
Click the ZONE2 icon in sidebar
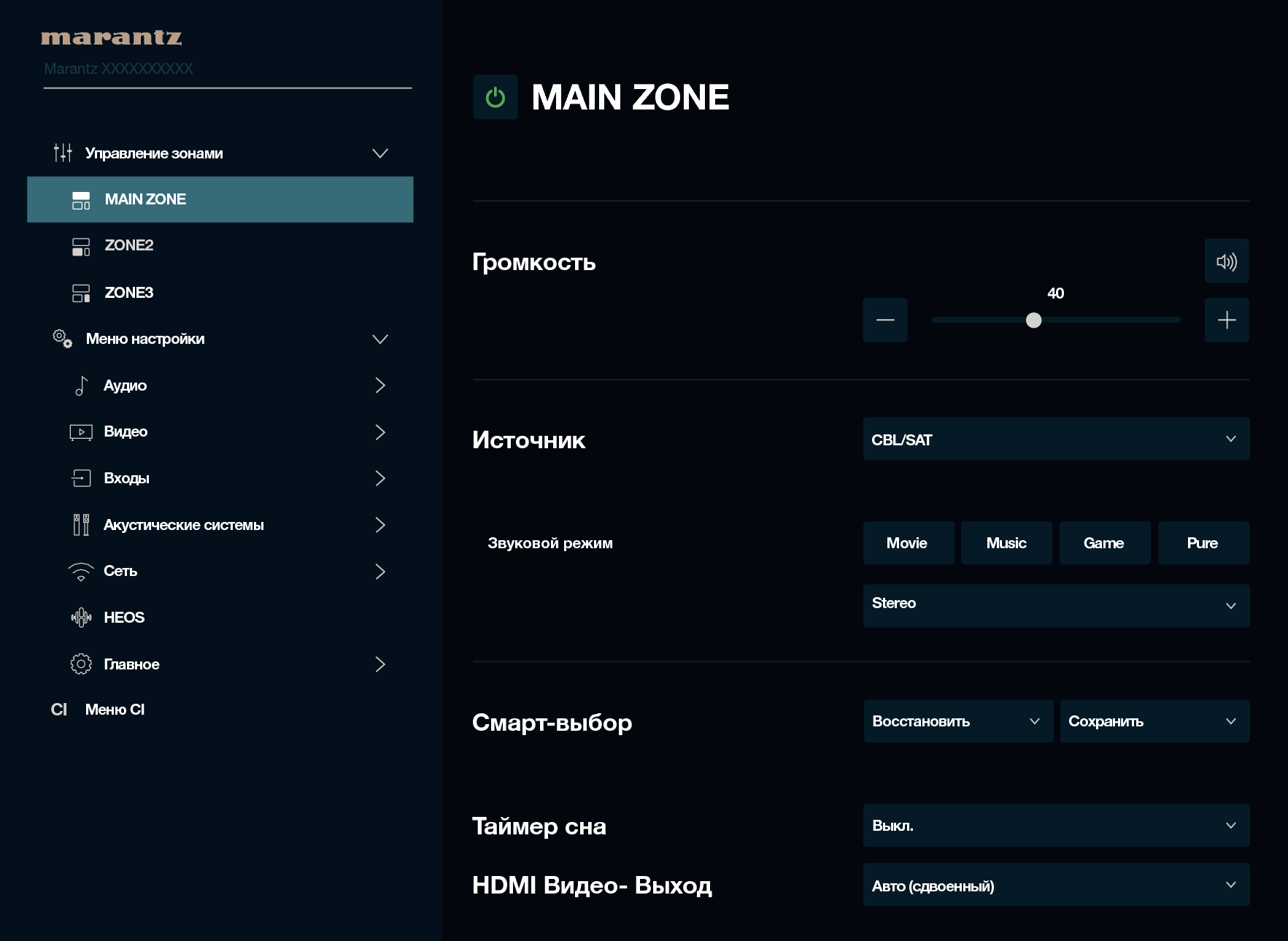click(x=81, y=246)
